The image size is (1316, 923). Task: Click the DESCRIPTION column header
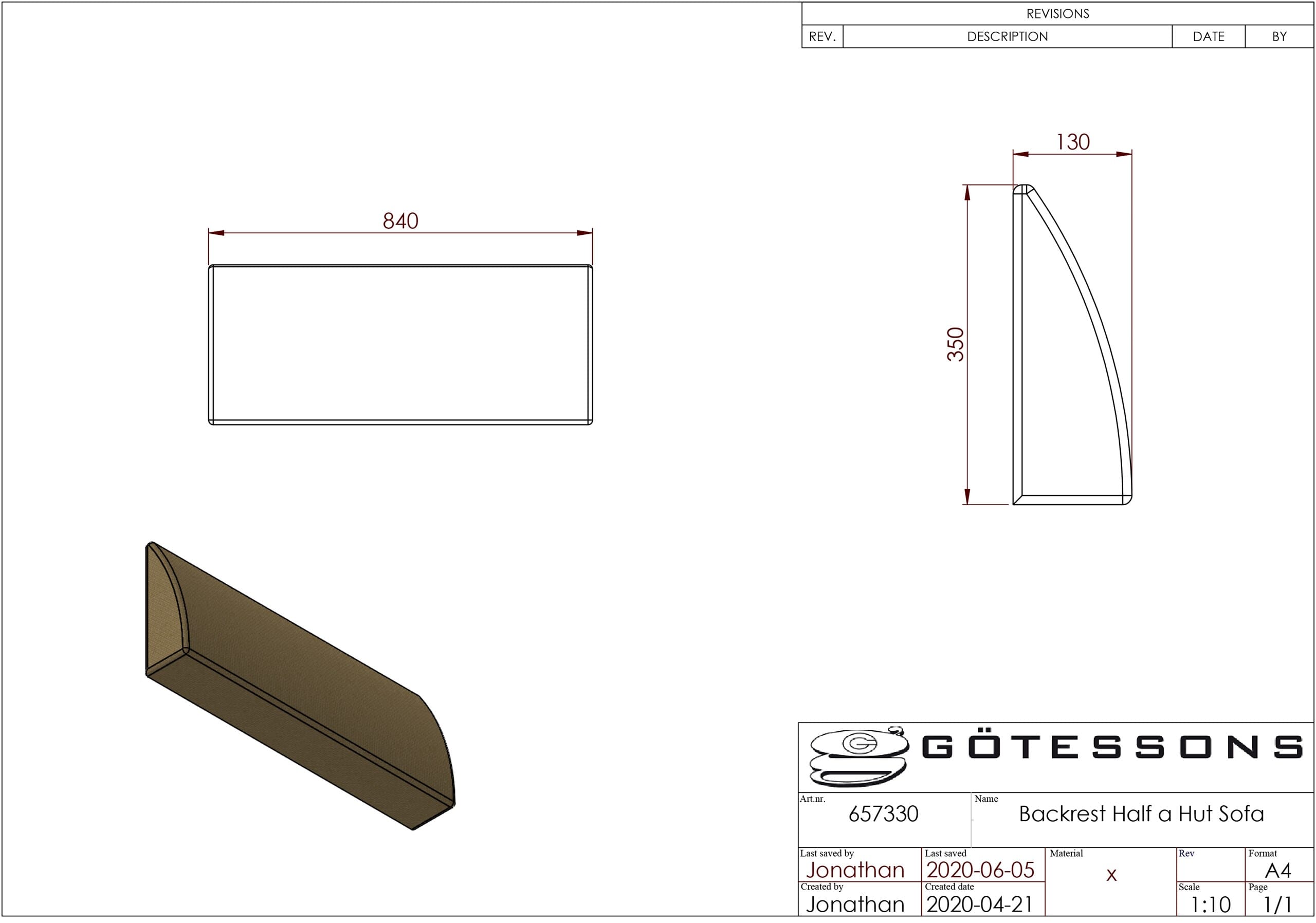click(x=1007, y=36)
